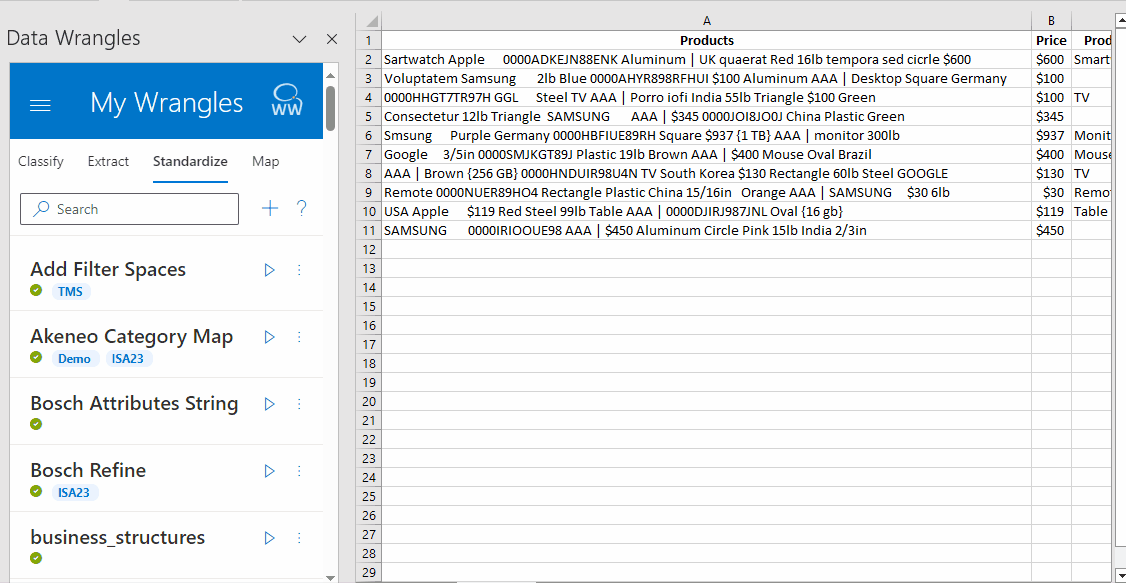Run the business_structures wrangle
This screenshot has height=583, width=1126.
tap(269, 538)
